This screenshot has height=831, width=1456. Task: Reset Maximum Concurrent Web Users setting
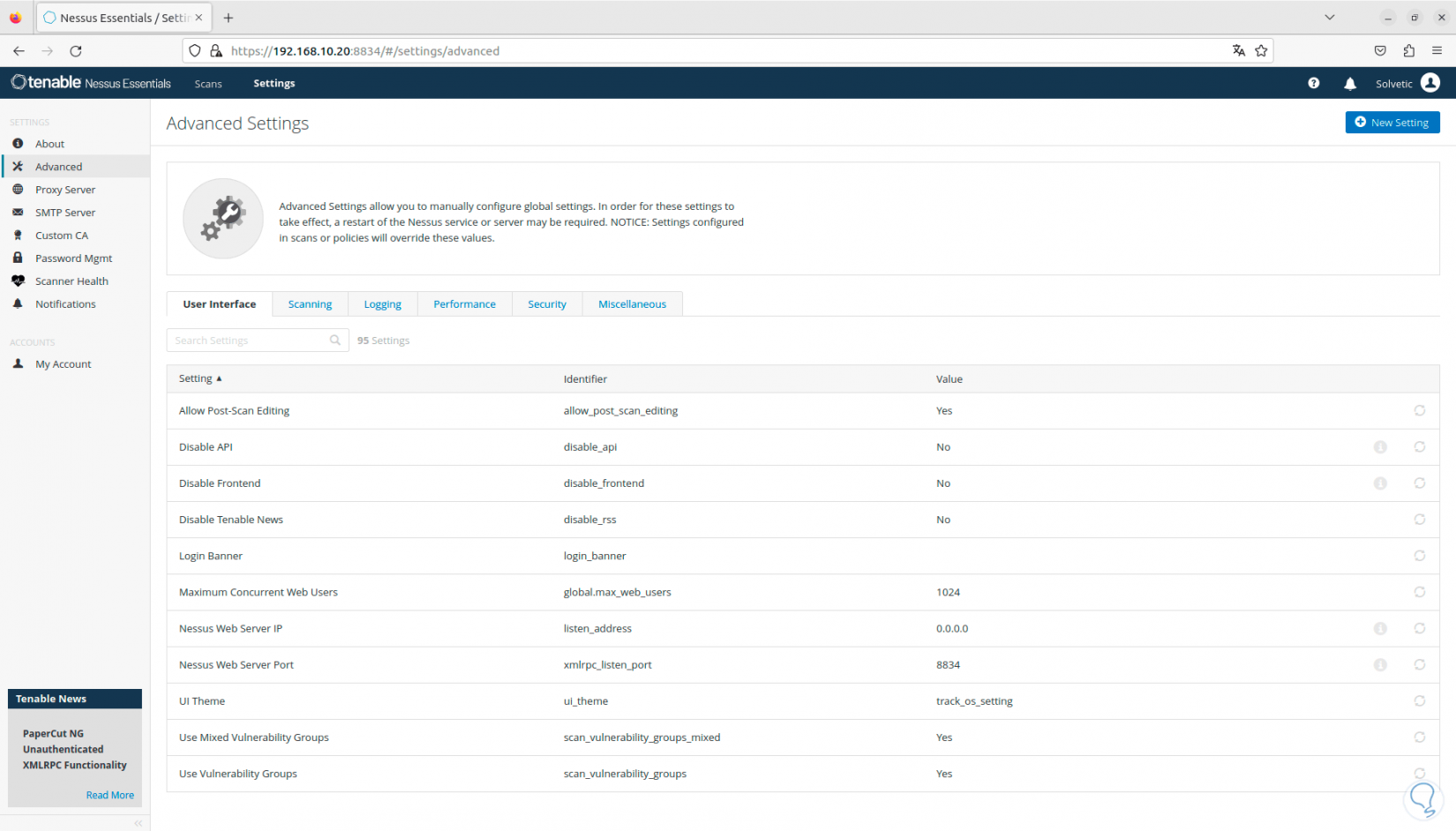coord(1419,592)
